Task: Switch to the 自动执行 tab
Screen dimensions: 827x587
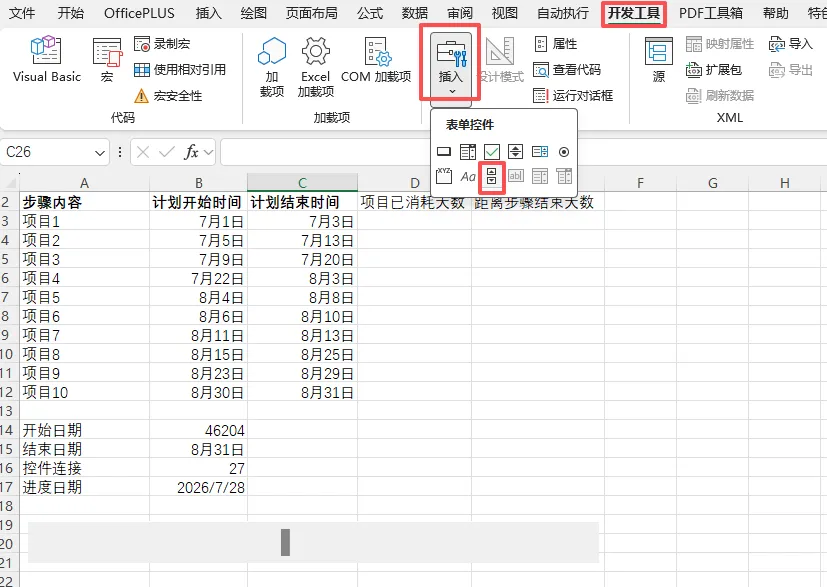Action: pos(563,13)
